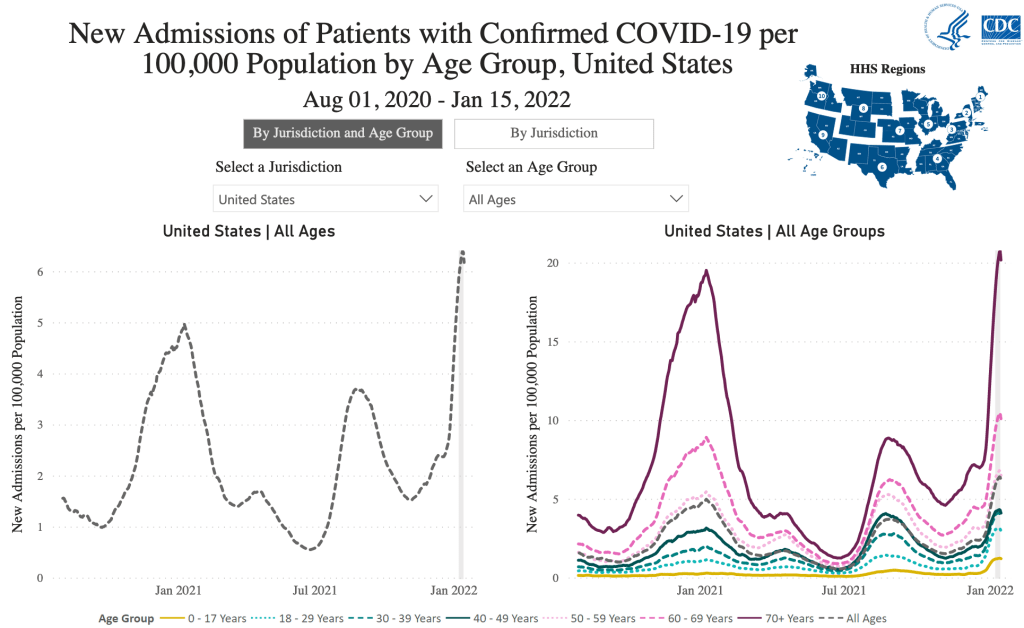Select HHS Region 4 on the map

coord(936,157)
